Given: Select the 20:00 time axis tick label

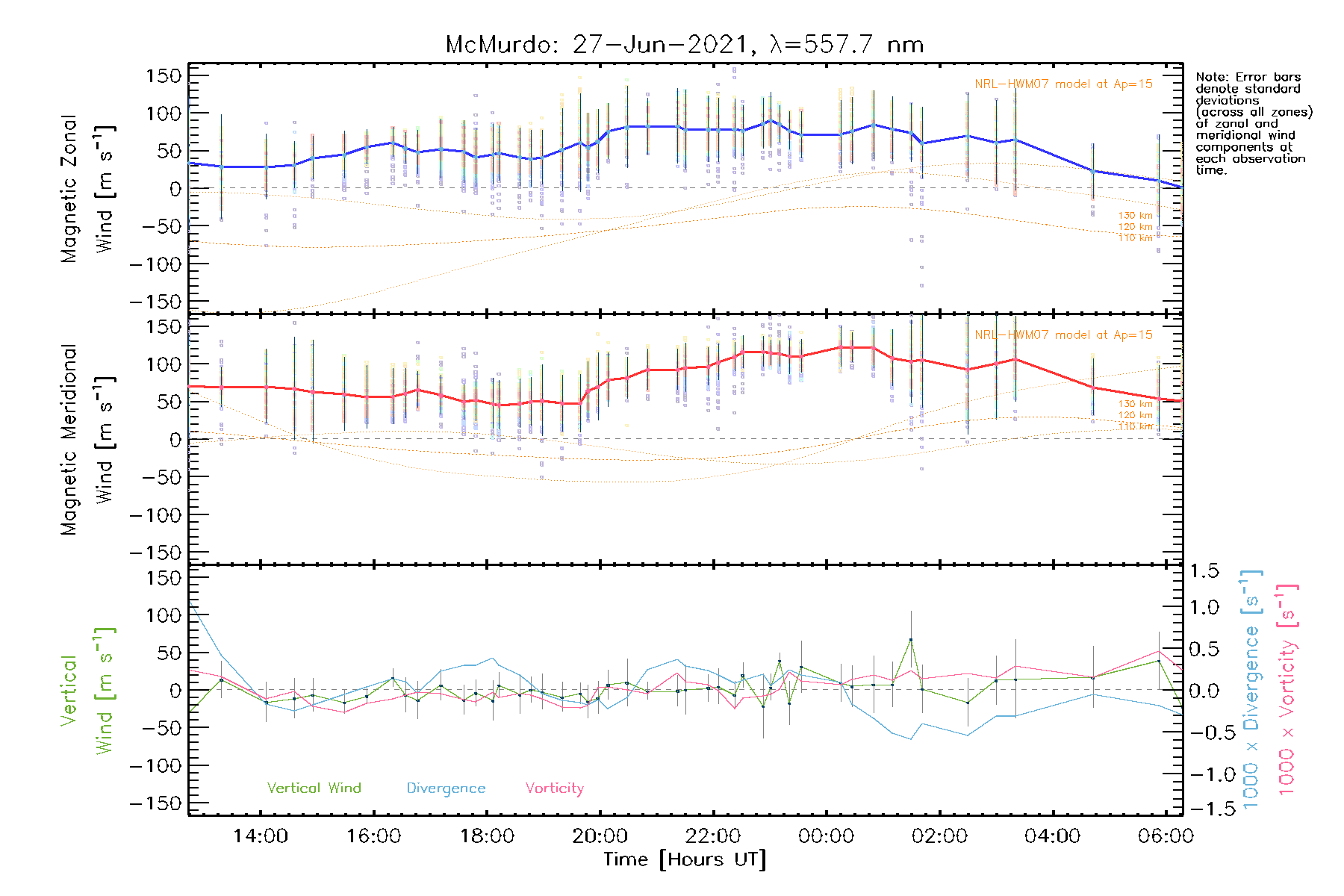Looking at the screenshot, I should [600, 836].
